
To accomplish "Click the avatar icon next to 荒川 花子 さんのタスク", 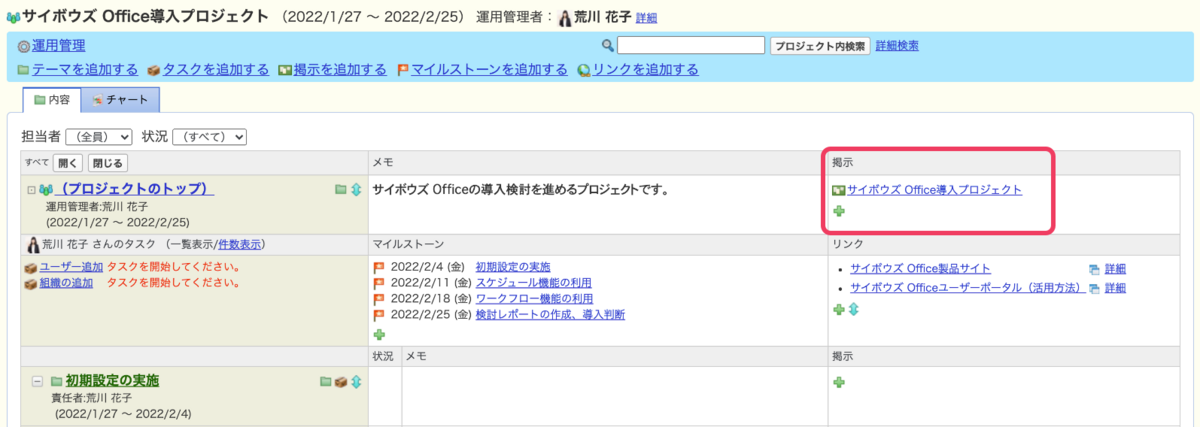I will click(32, 244).
